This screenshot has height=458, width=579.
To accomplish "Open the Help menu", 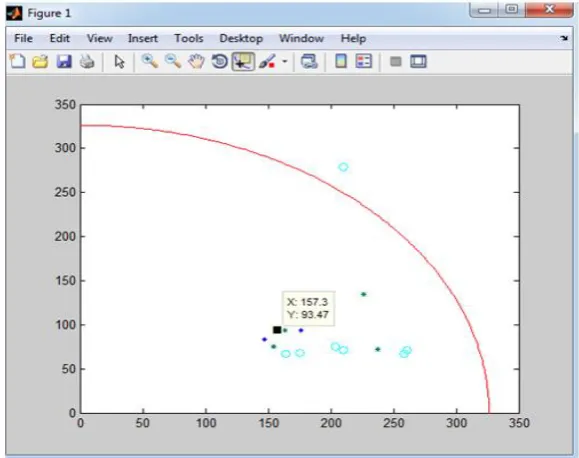I will (353, 38).
